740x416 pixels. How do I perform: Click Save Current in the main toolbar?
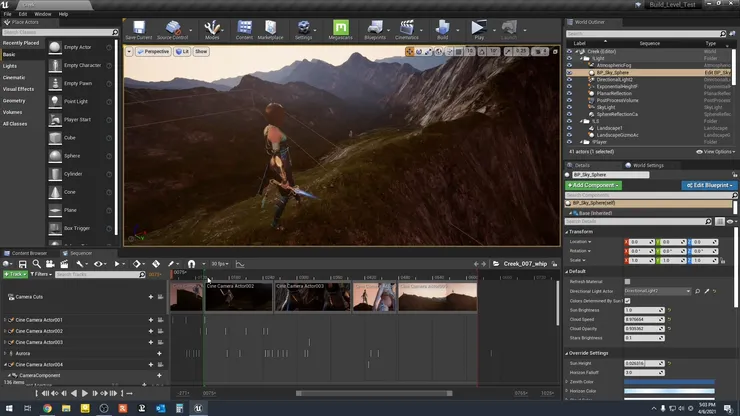(x=139, y=30)
